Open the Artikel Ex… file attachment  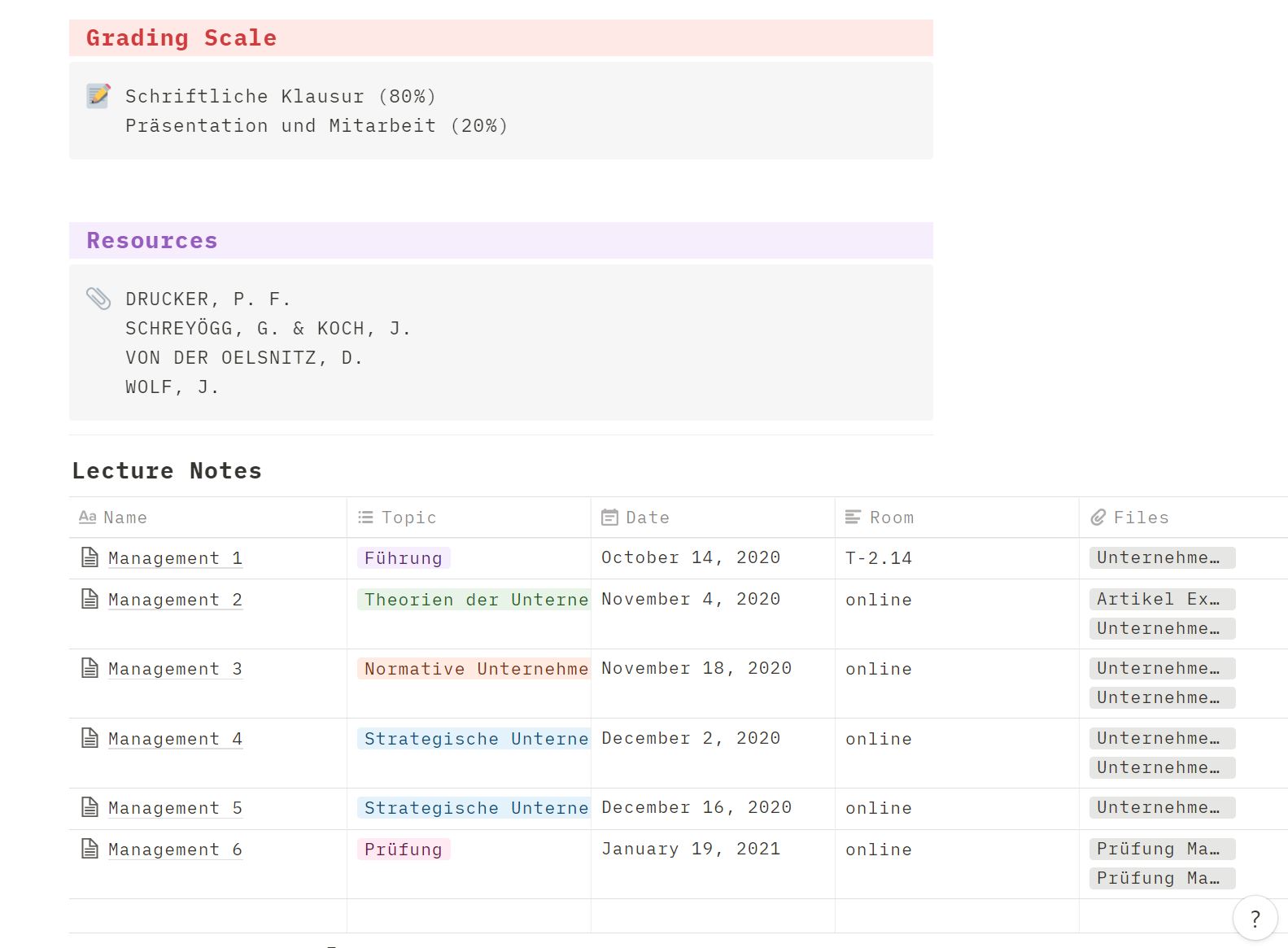pyautogui.click(x=1161, y=599)
